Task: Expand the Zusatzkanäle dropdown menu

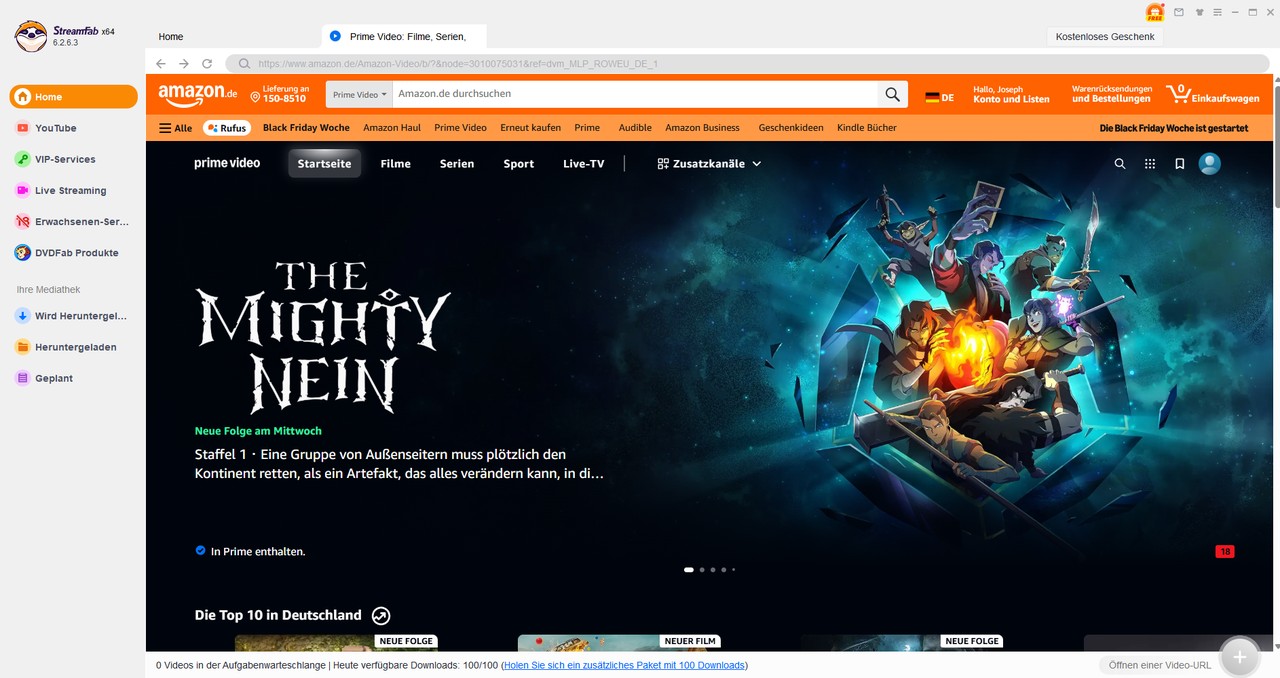Action: point(709,164)
